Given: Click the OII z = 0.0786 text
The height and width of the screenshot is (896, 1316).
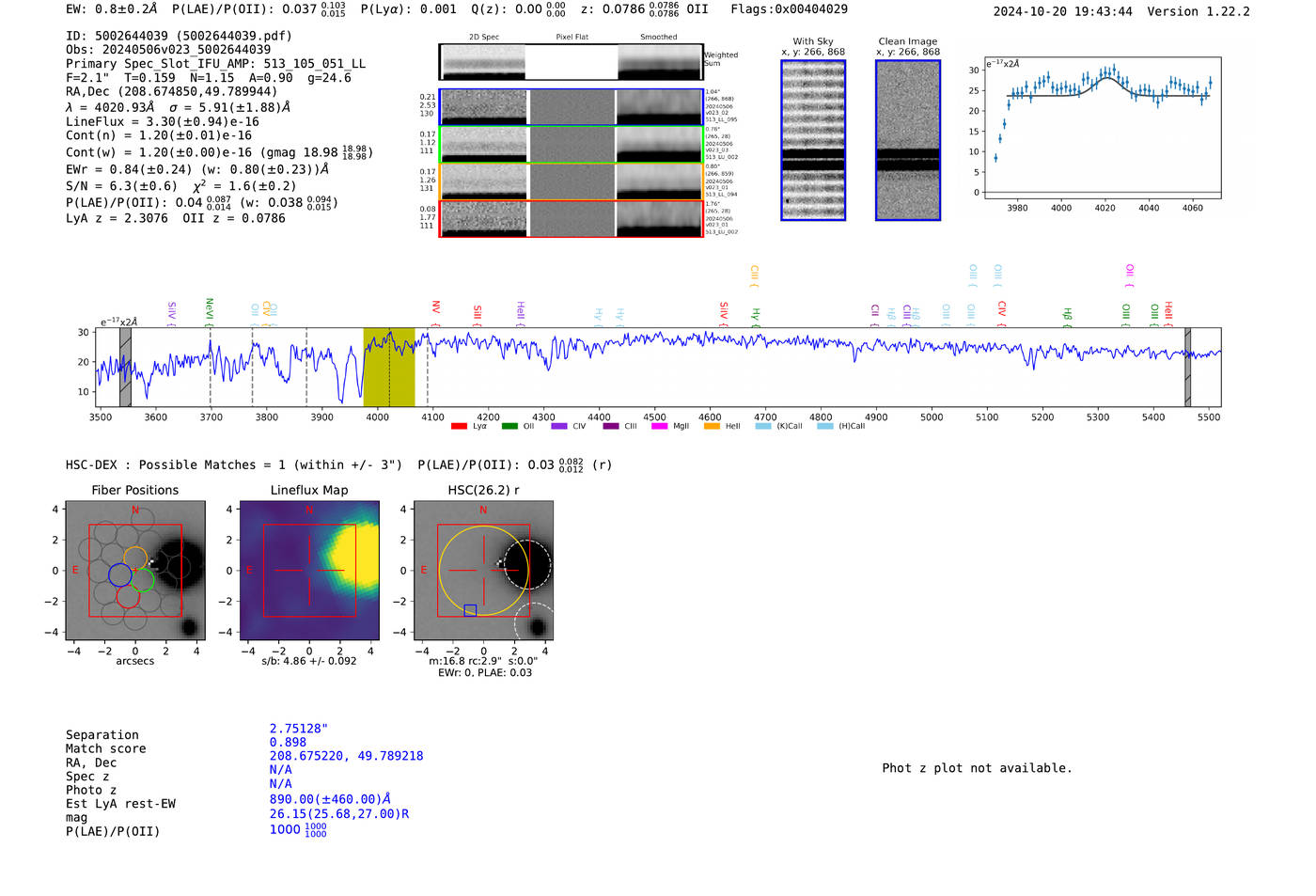Looking at the screenshot, I should click(x=234, y=218).
